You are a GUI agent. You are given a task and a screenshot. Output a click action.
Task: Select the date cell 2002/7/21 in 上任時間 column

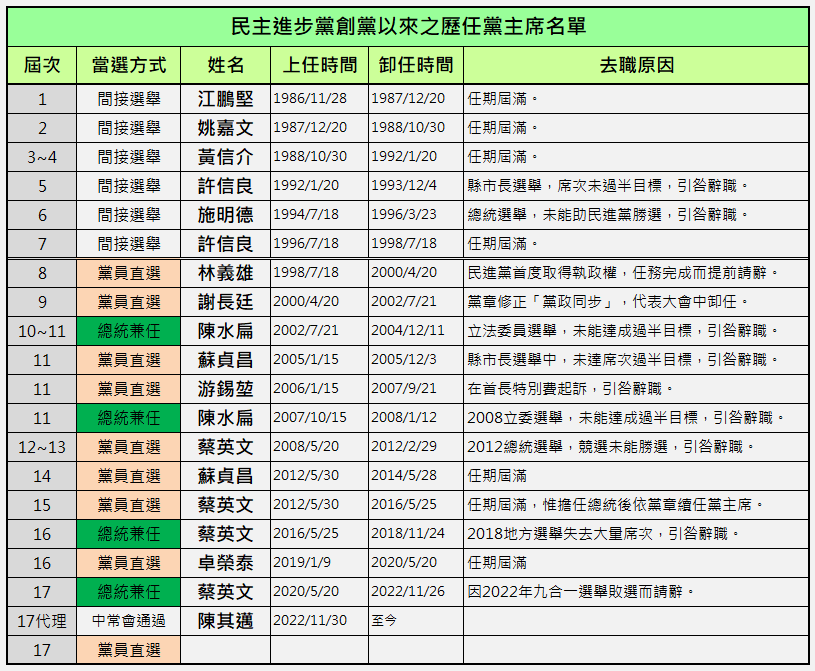pyautogui.click(x=320, y=331)
